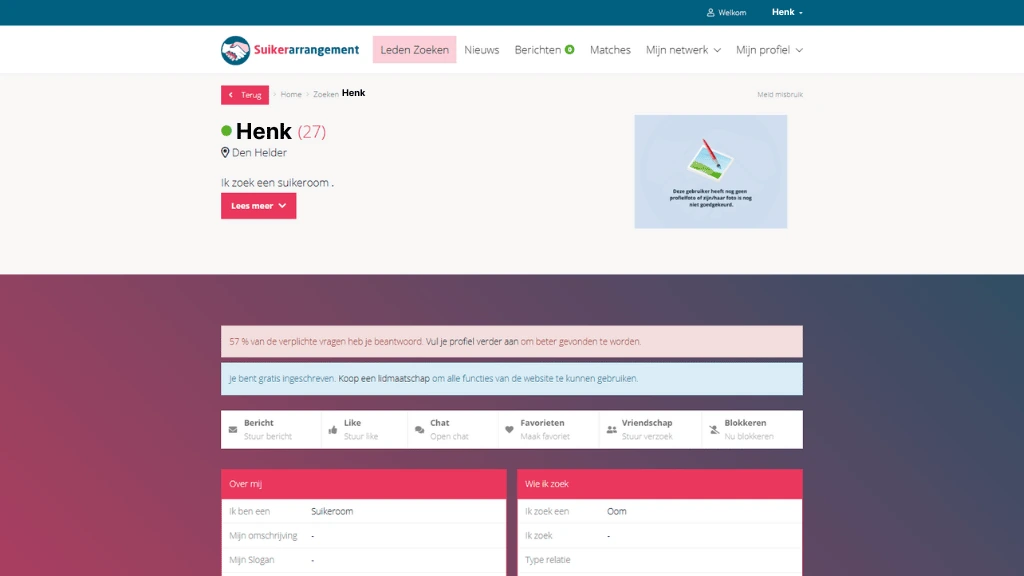Expand profile text with Lees meer
The width and height of the screenshot is (1024, 576).
click(258, 206)
